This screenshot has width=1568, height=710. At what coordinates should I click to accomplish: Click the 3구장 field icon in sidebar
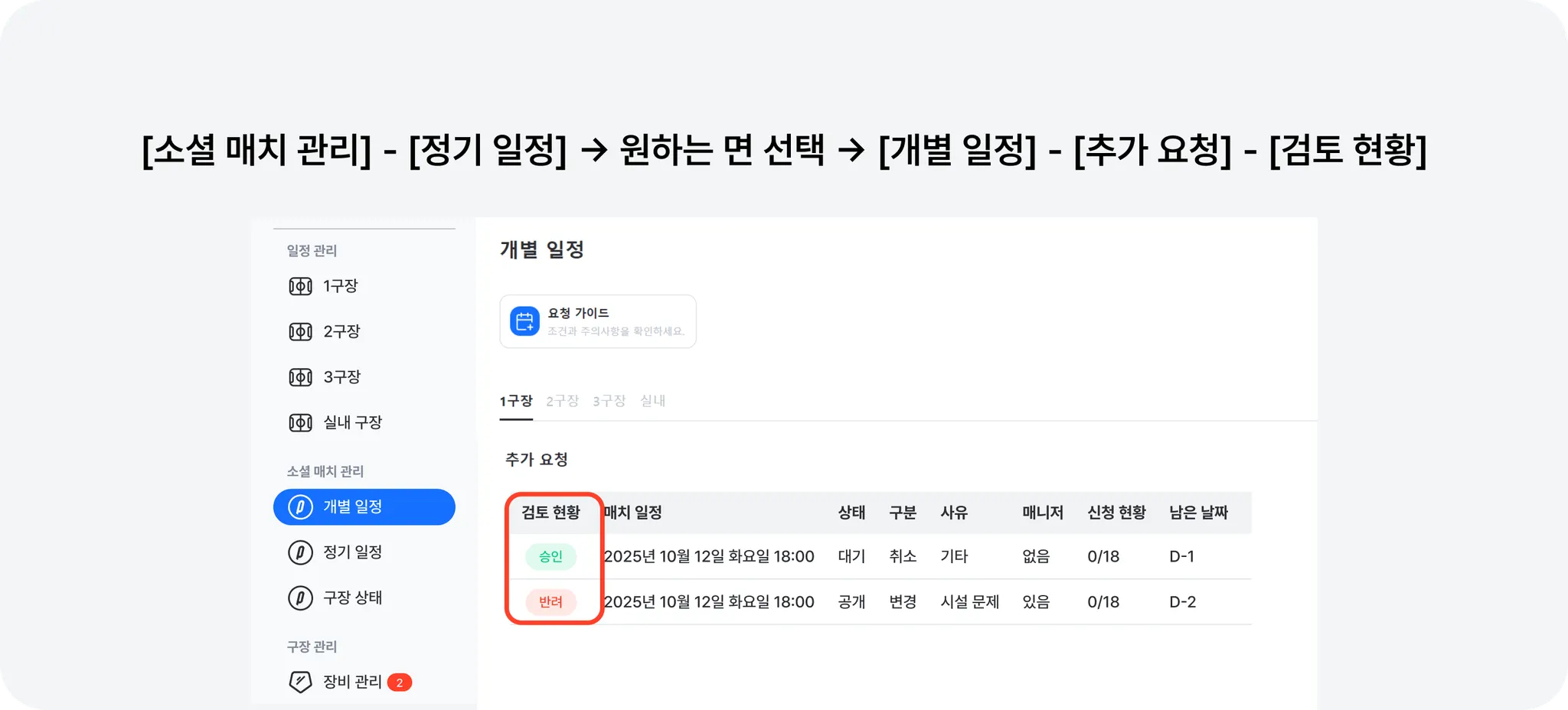pyautogui.click(x=300, y=377)
